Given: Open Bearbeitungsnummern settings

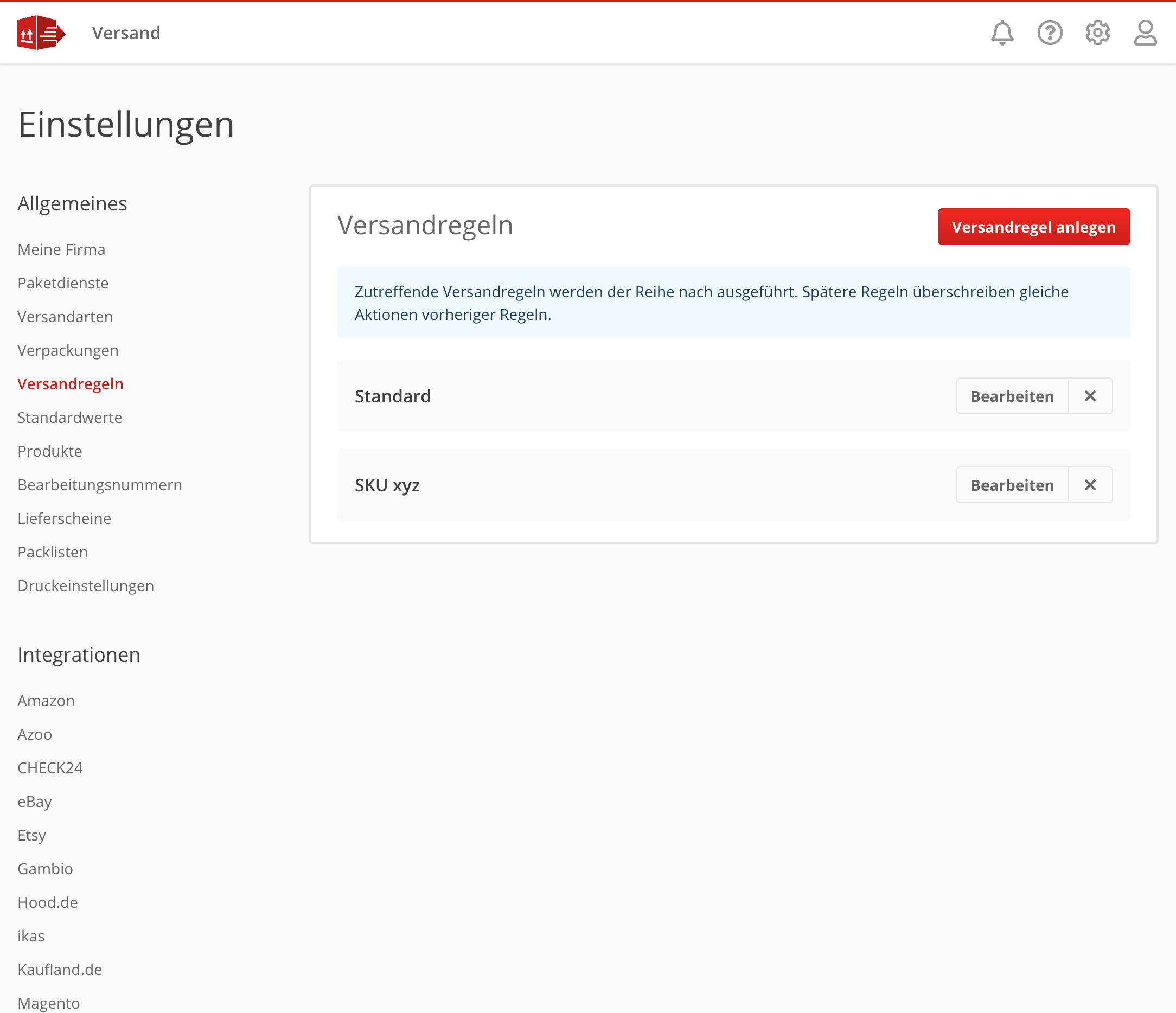Looking at the screenshot, I should pos(100,485).
